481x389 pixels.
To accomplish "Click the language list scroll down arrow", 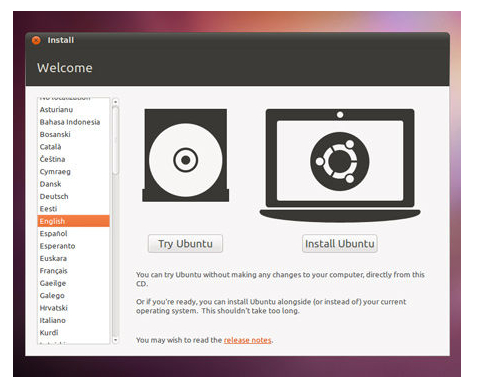I will pyautogui.click(x=115, y=340).
